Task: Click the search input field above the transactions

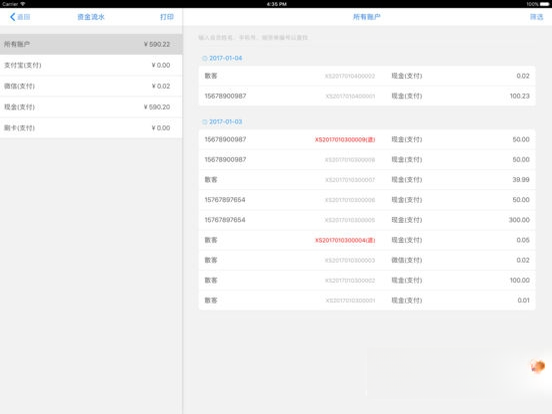Action: coord(367,37)
